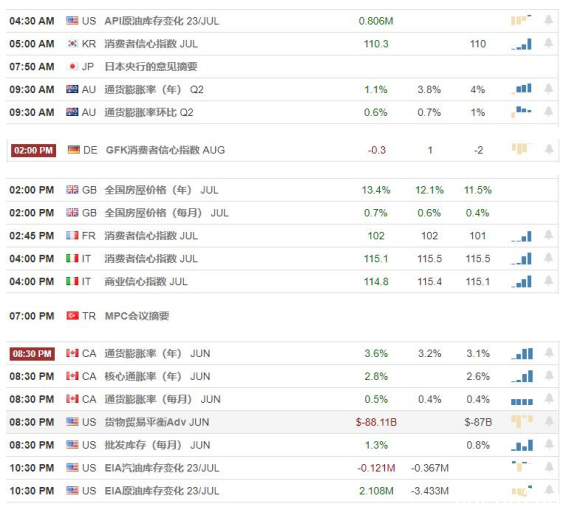Open chart icon for US 批发库存（每月）JUN
The height and width of the screenshot is (510, 565).
[522, 445]
